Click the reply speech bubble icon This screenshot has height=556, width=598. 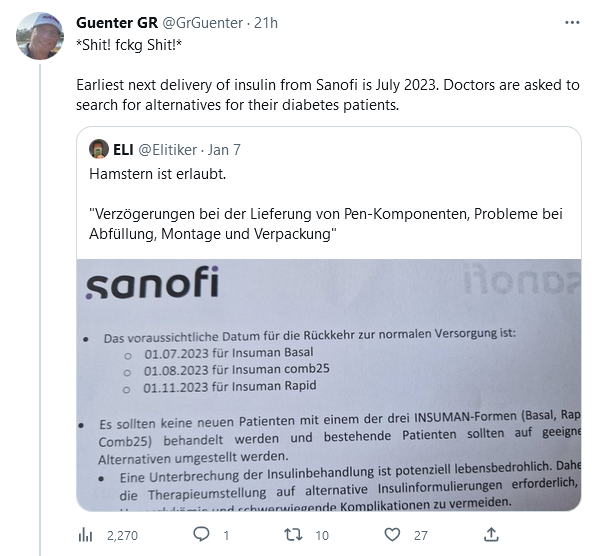point(201,534)
